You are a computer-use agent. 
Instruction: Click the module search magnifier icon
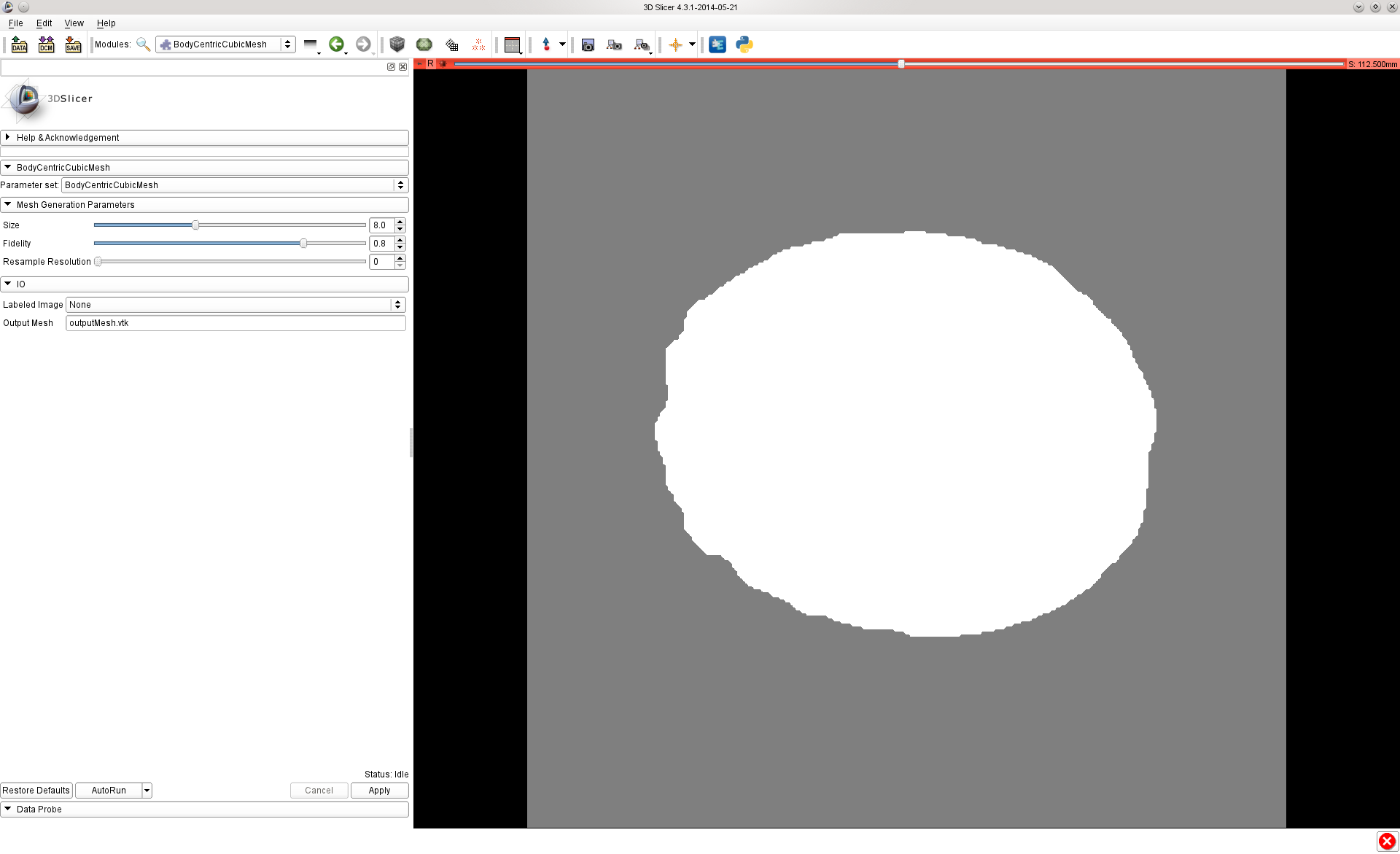pyautogui.click(x=143, y=44)
